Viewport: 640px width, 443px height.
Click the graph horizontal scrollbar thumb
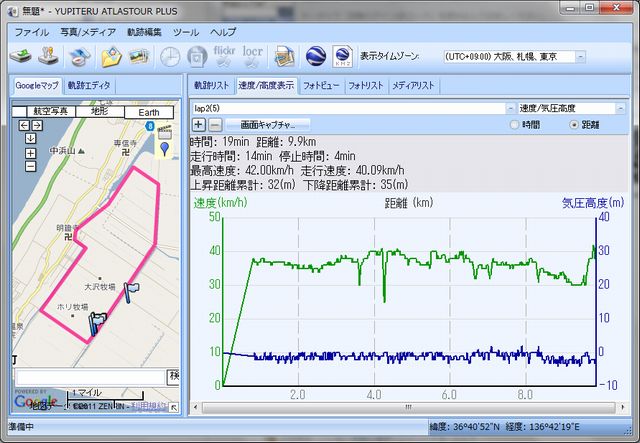click(x=409, y=407)
